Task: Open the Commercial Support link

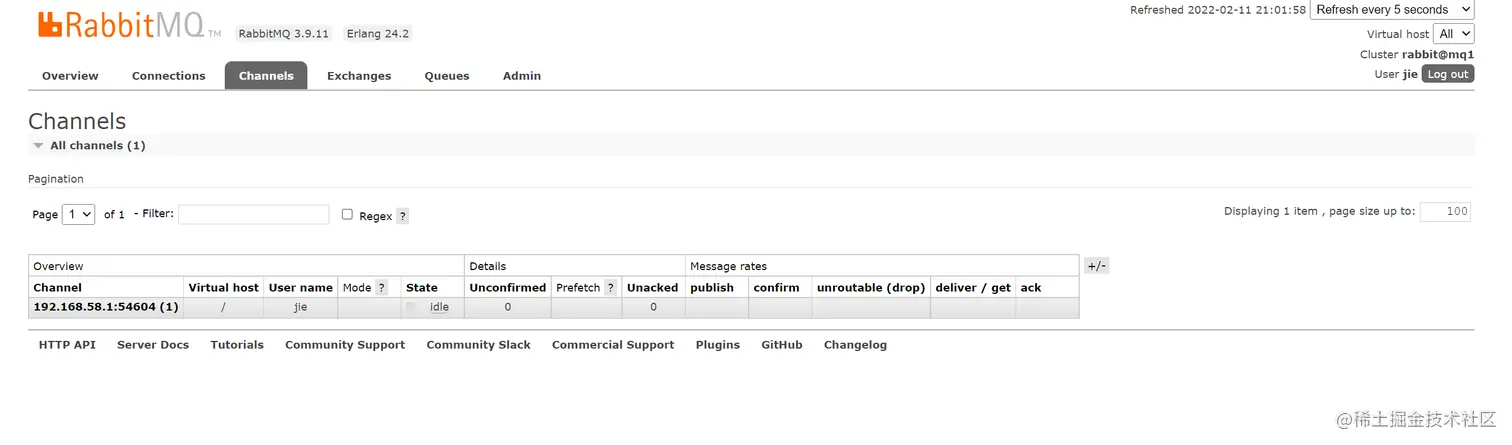Action: pyautogui.click(x=613, y=345)
